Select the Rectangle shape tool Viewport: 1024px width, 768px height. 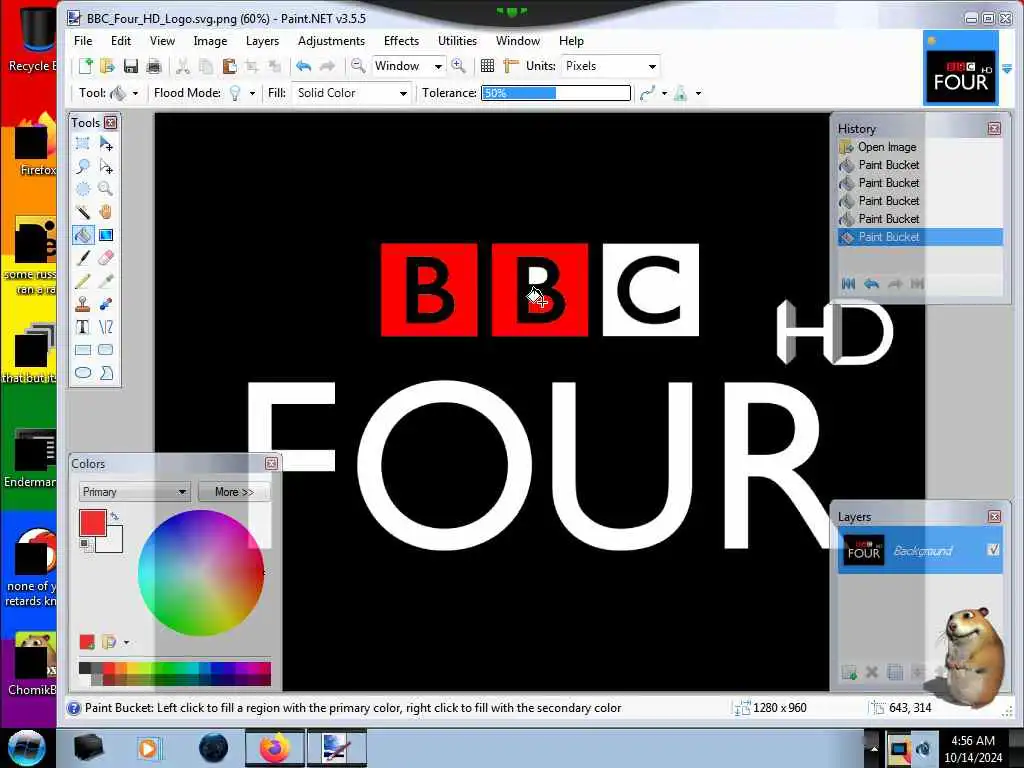click(83, 350)
